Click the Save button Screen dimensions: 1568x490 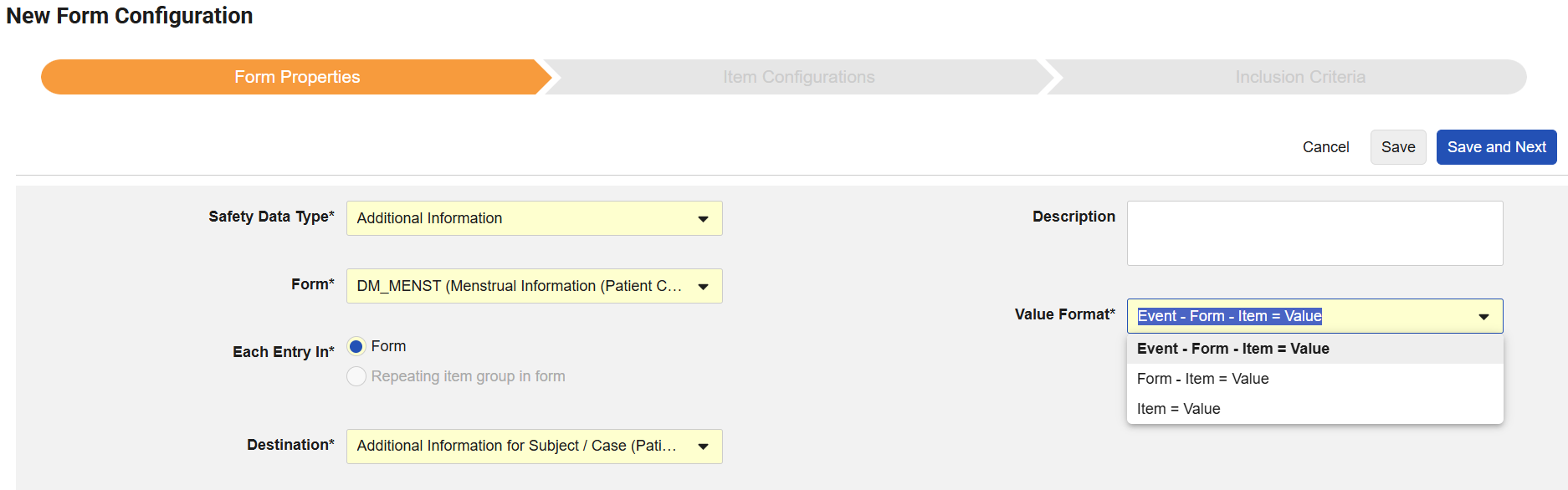pyautogui.click(x=1398, y=147)
